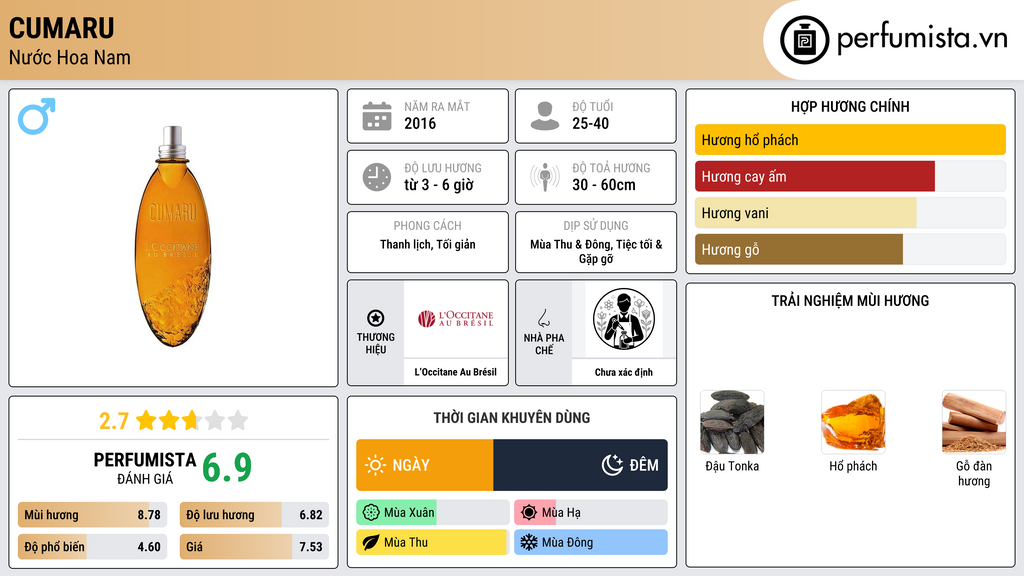Image resolution: width=1024 pixels, height=576 pixels.
Task: Click the Gỗ đàn hương note image
Action: point(974,422)
